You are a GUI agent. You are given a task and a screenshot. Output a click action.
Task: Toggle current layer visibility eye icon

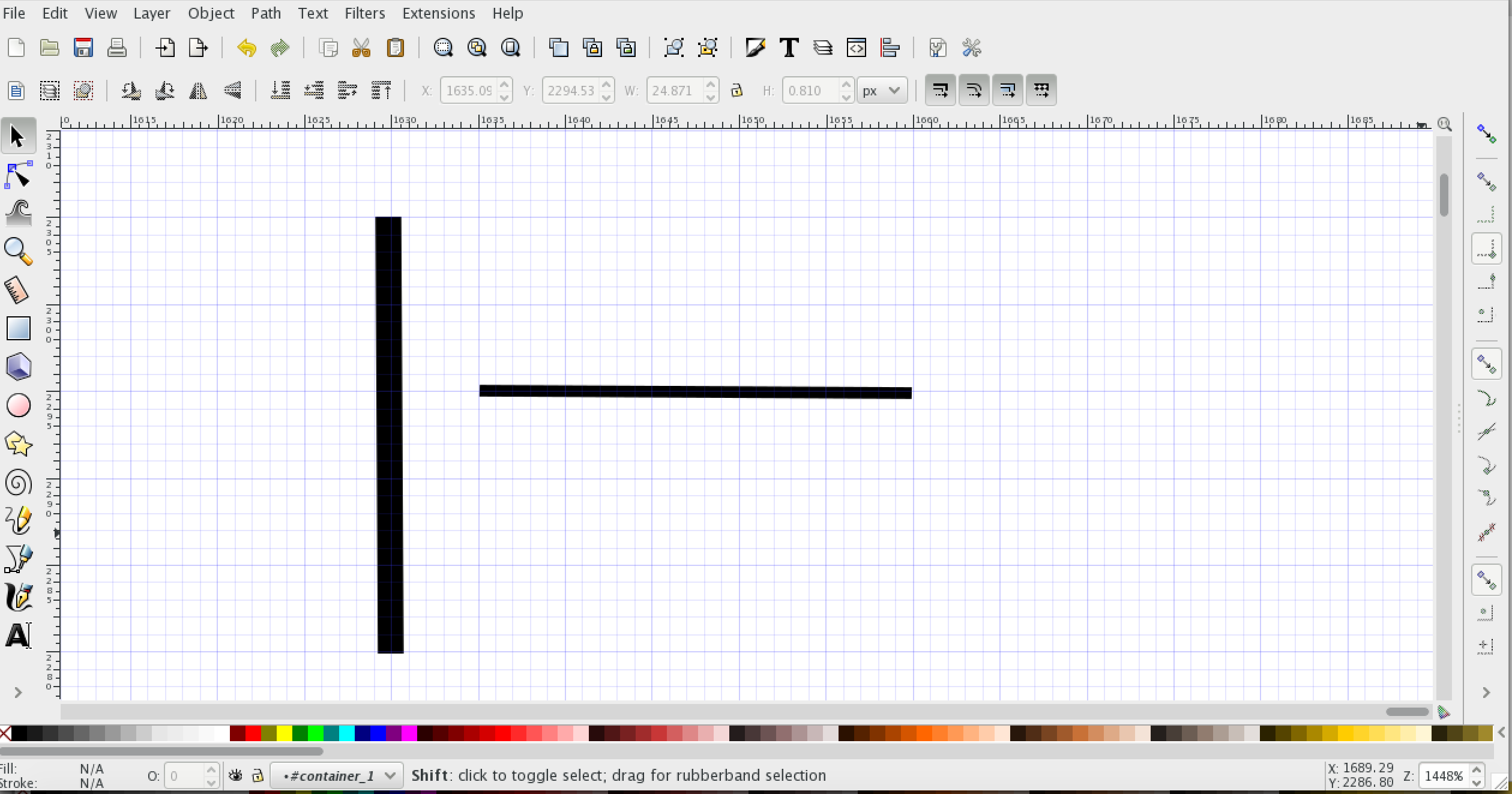[x=235, y=776]
